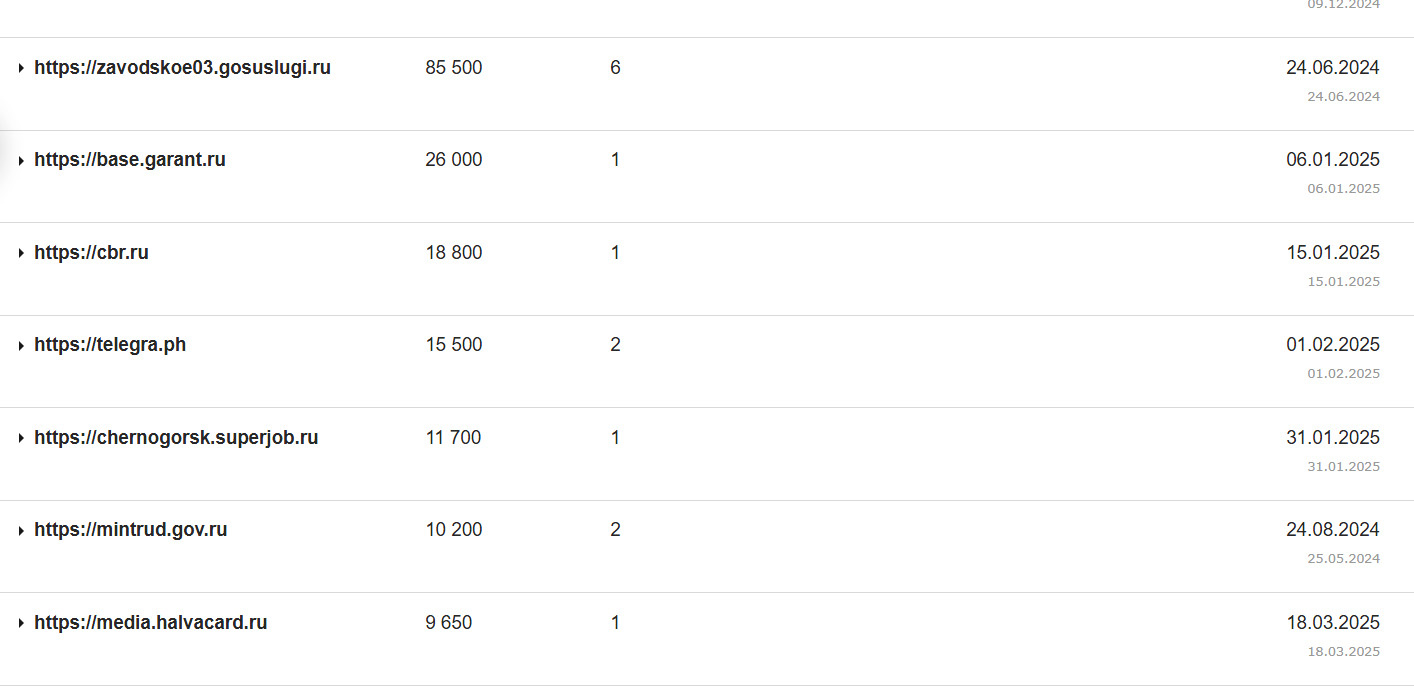1414x692 pixels.
Task: Click the 26 000 value
Action: [453, 160]
